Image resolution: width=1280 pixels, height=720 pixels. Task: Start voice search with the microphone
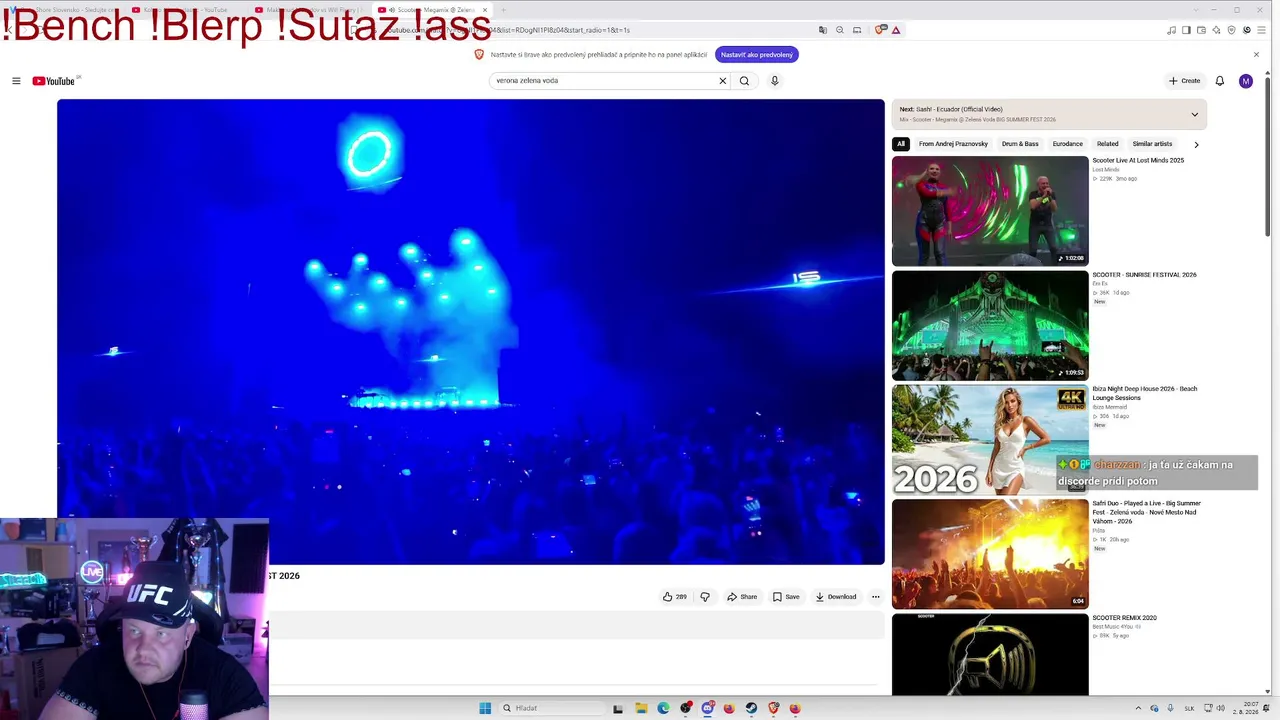pos(774,81)
